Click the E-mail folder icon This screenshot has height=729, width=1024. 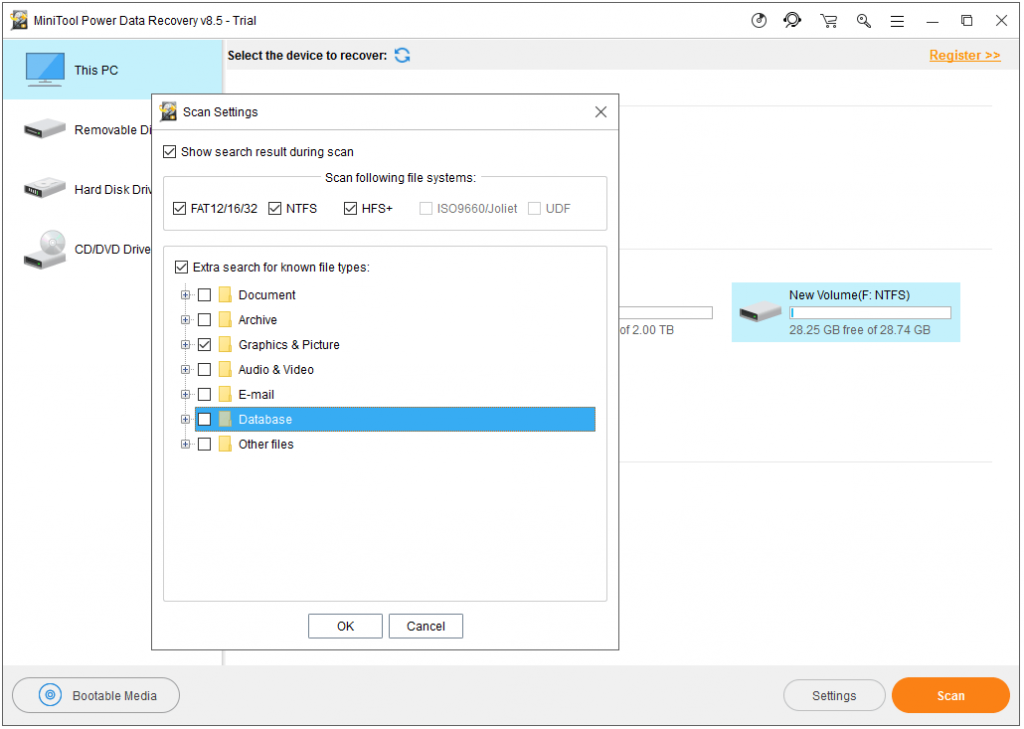point(225,395)
